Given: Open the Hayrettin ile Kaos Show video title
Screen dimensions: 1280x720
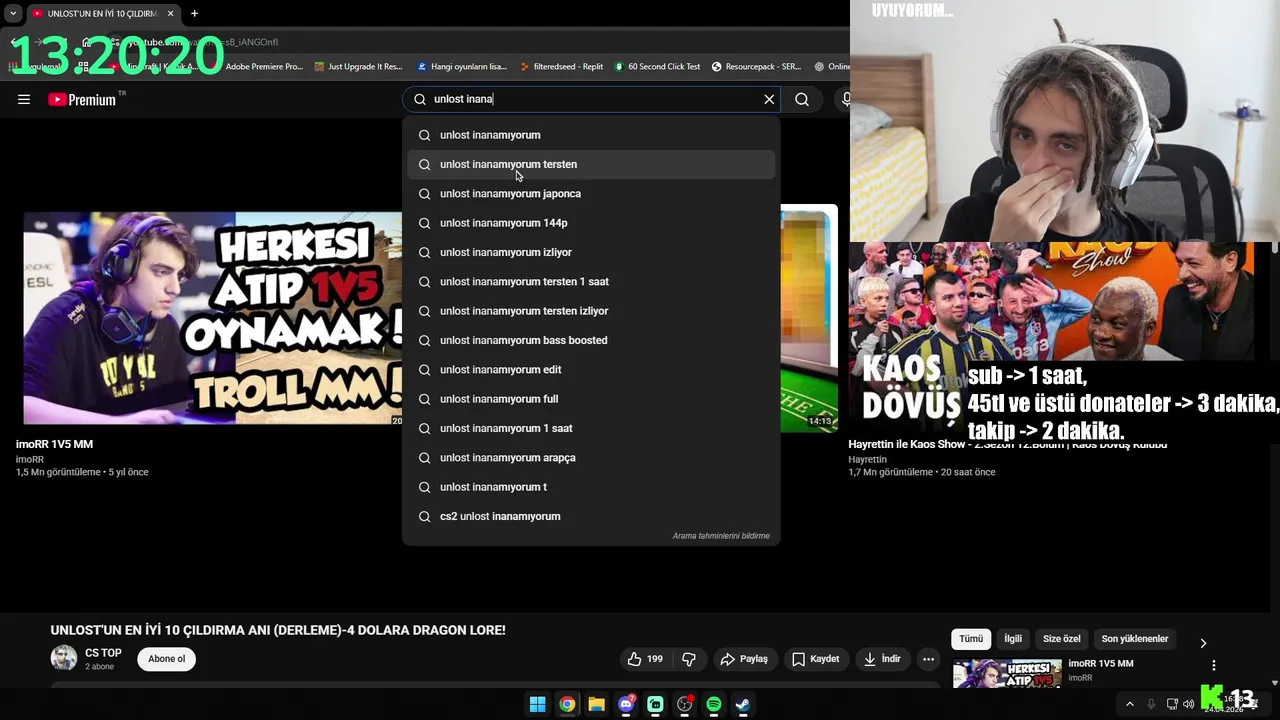Looking at the screenshot, I should (1007, 445).
